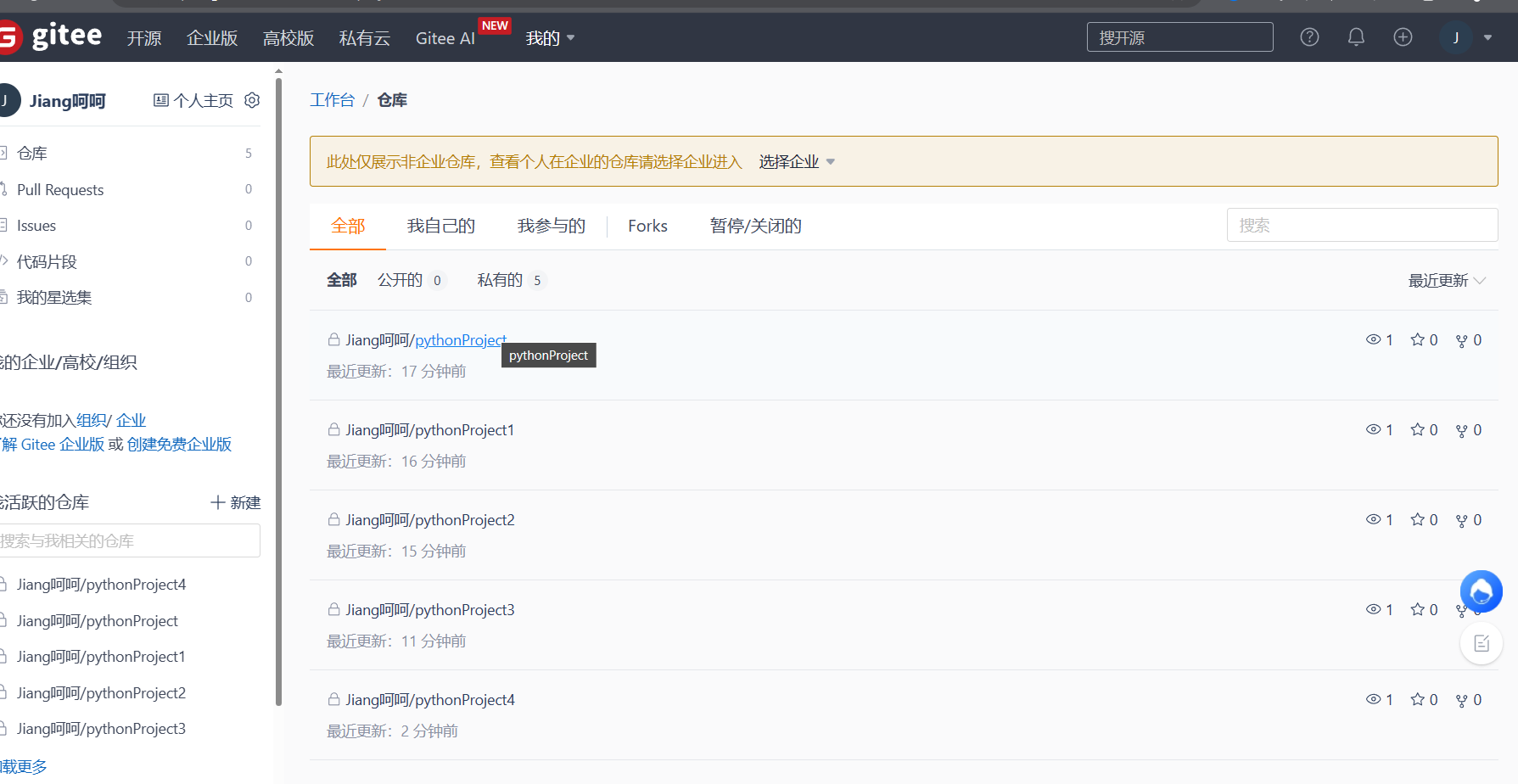1518x784 pixels.
Task: Focus the 搜开源 search box
Action: coord(1179,37)
